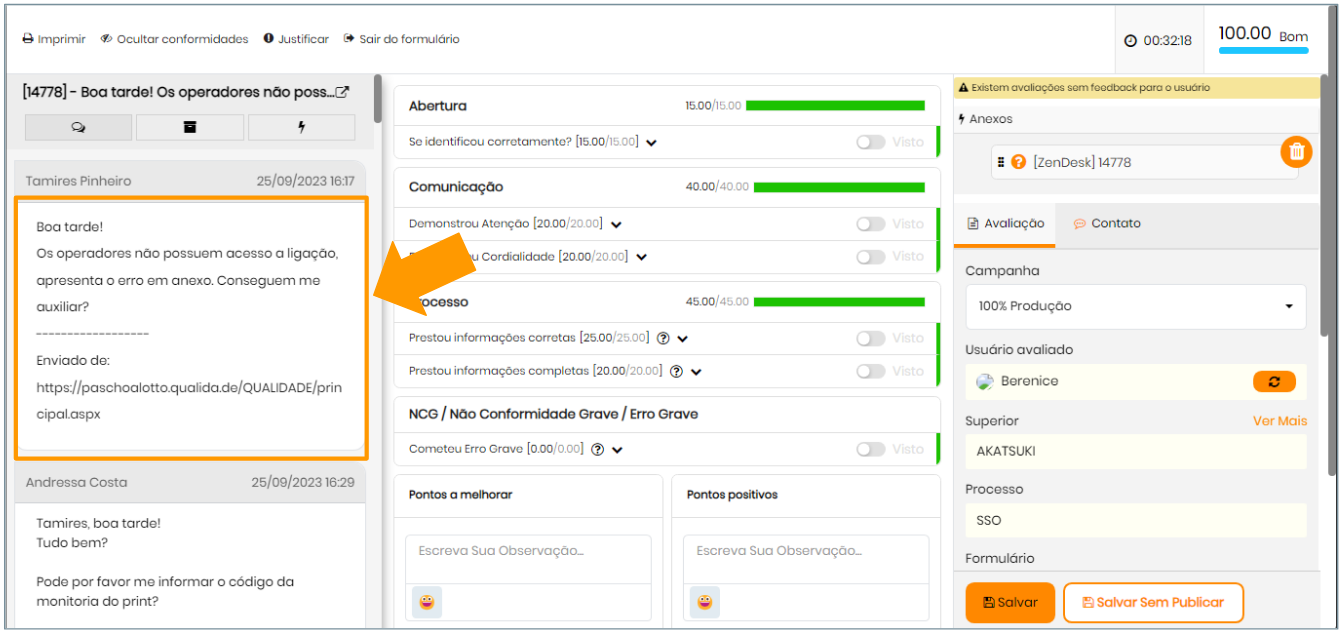This screenshot has width=1343, height=632.
Task: Click the Pontos positivos observation field
Action: point(806,551)
